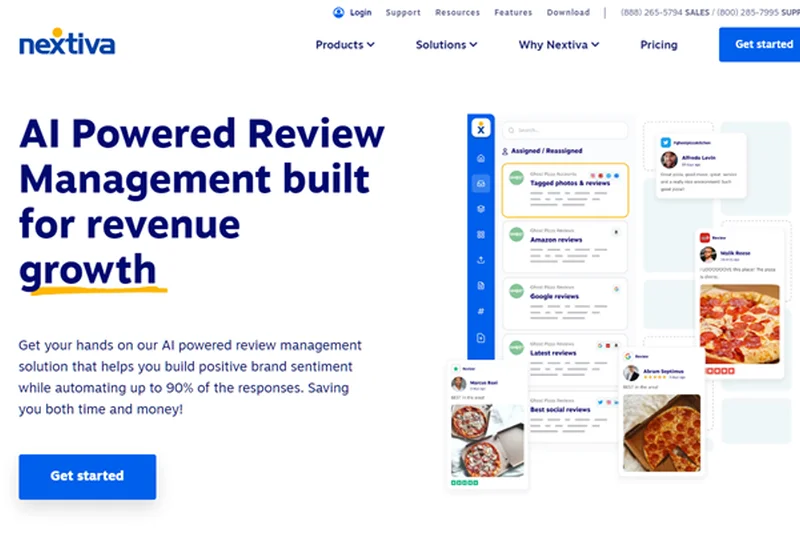Expand the Products dropdown menu
This screenshot has height=533, width=800.
[345, 45]
